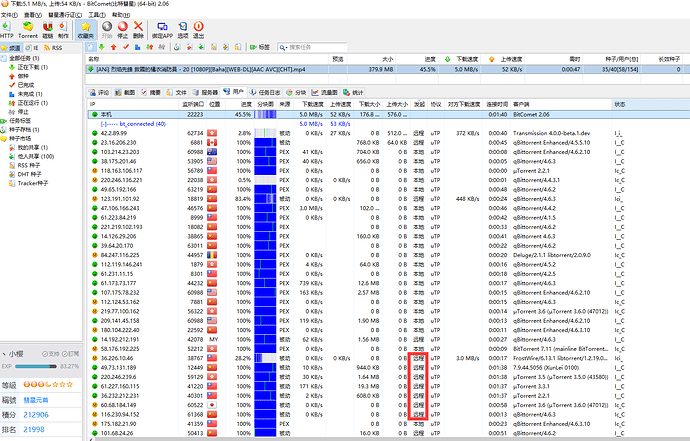
Task: Select DHT 种子 in the sidebar
Action: (x=25, y=174)
